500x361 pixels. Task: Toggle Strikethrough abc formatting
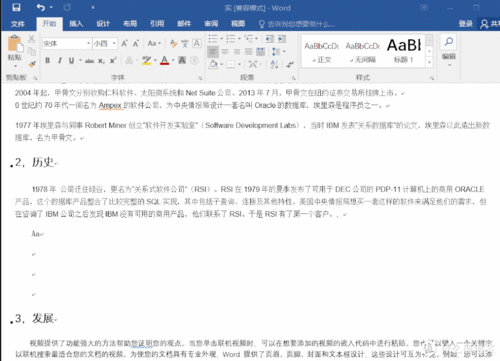coord(89,61)
